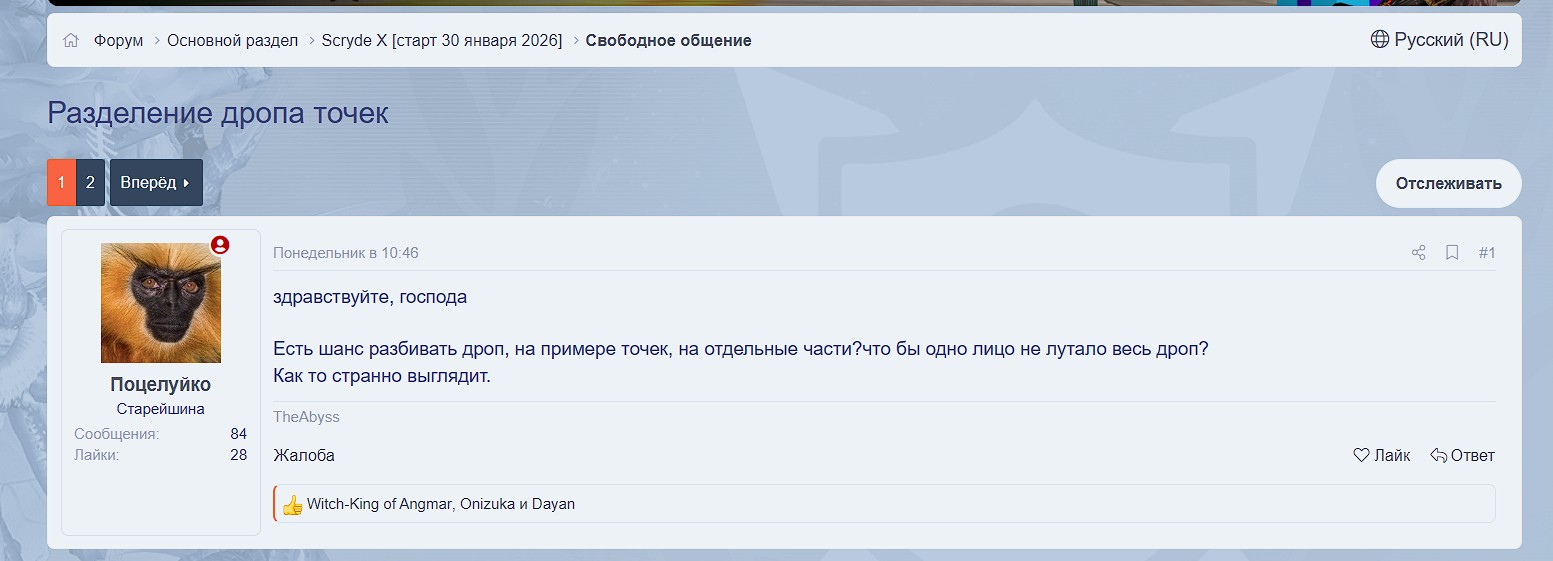
Task: Open Свободное общение breadcrumb link
Action: click(x=669, y=41)
